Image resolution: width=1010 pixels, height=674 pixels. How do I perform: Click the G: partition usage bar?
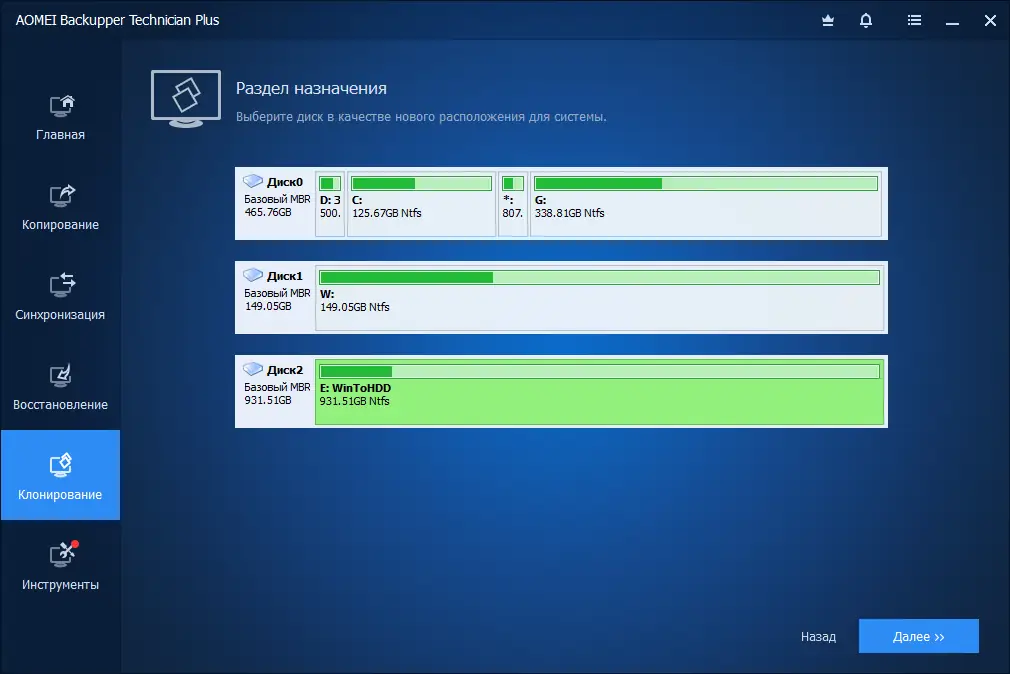(x=706, y=184)
